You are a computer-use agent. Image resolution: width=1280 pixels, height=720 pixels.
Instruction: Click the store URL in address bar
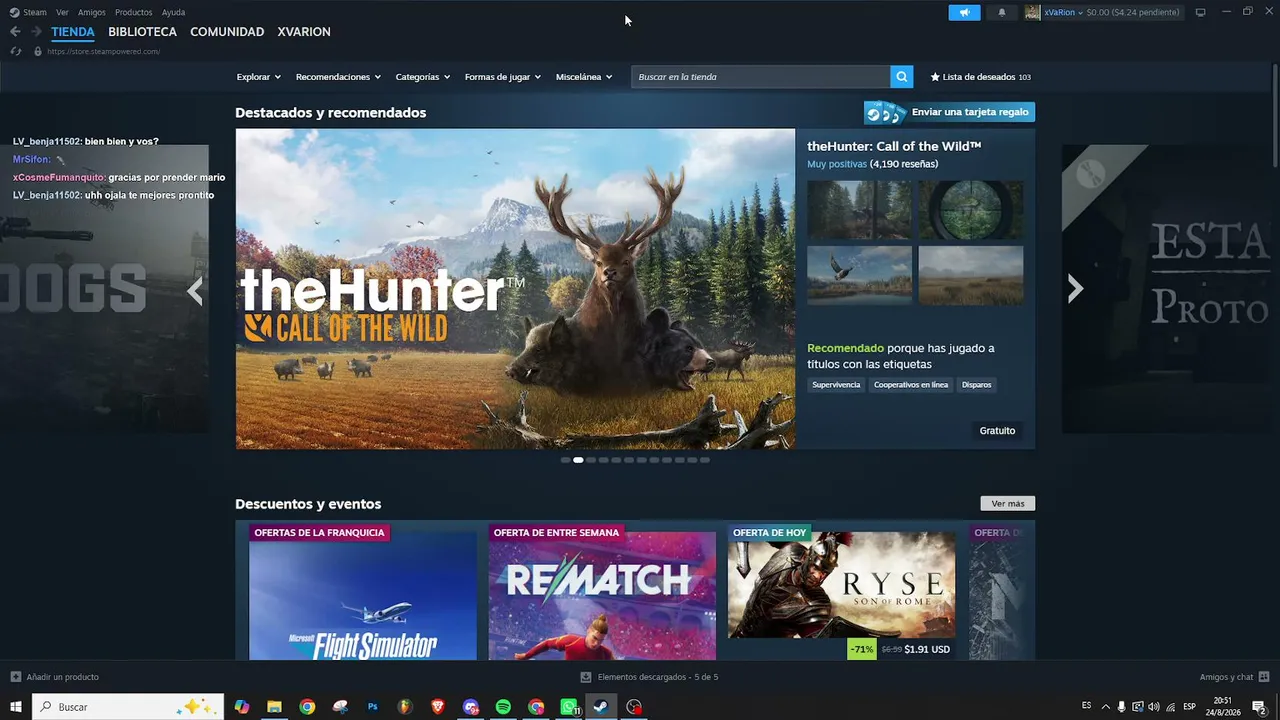[x=103, y=52]
